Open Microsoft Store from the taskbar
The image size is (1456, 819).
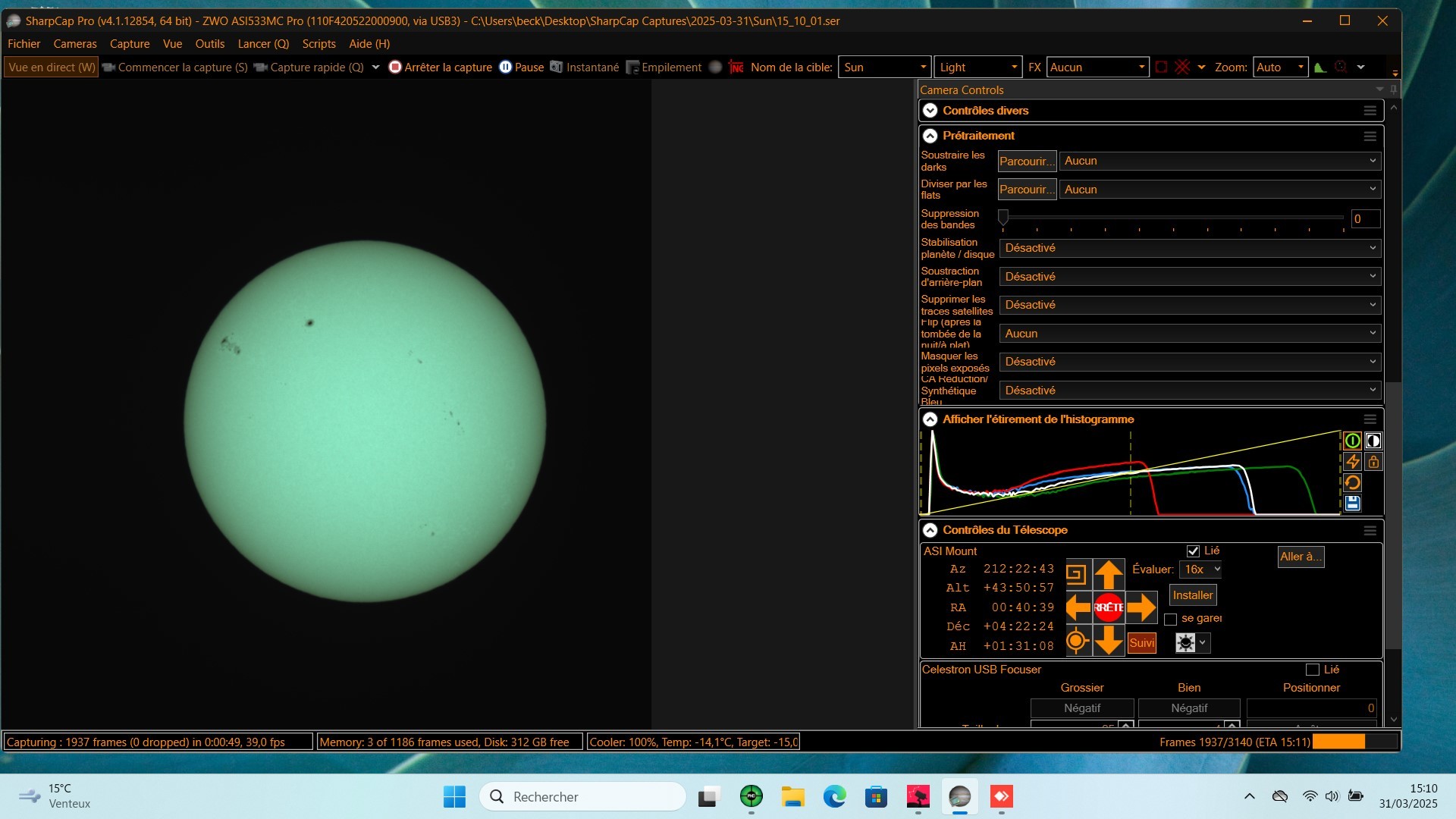click(876, 796)
